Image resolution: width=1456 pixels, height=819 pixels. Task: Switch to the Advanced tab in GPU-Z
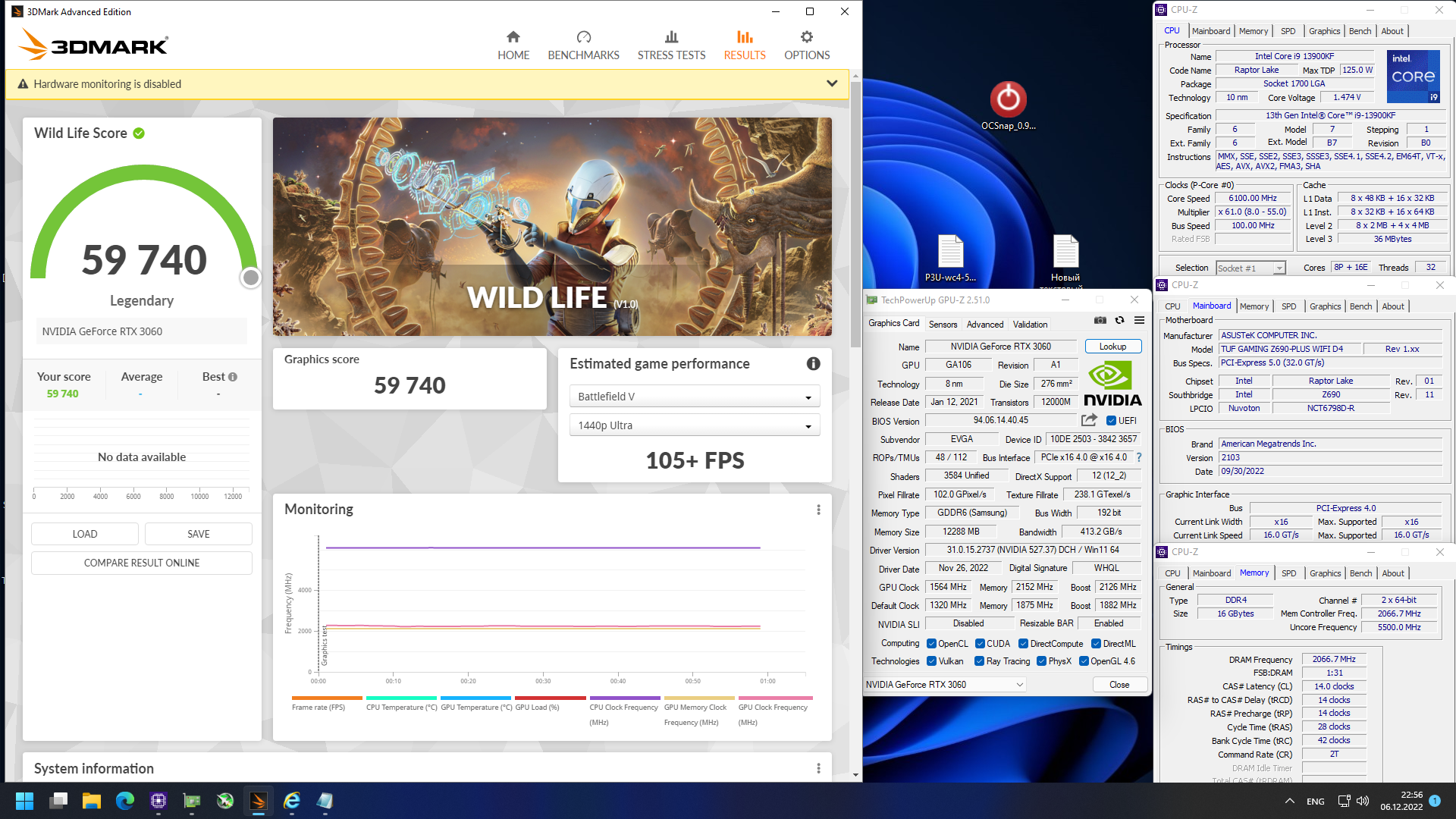[x=984, y=324]
